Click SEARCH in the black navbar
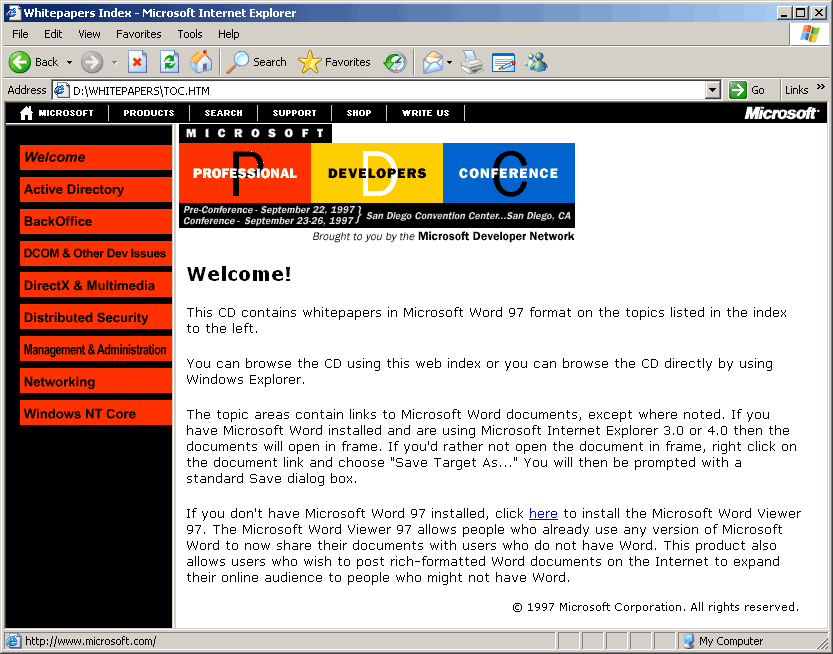The height and width of the screenshot is (654, 833). (224, 113)
